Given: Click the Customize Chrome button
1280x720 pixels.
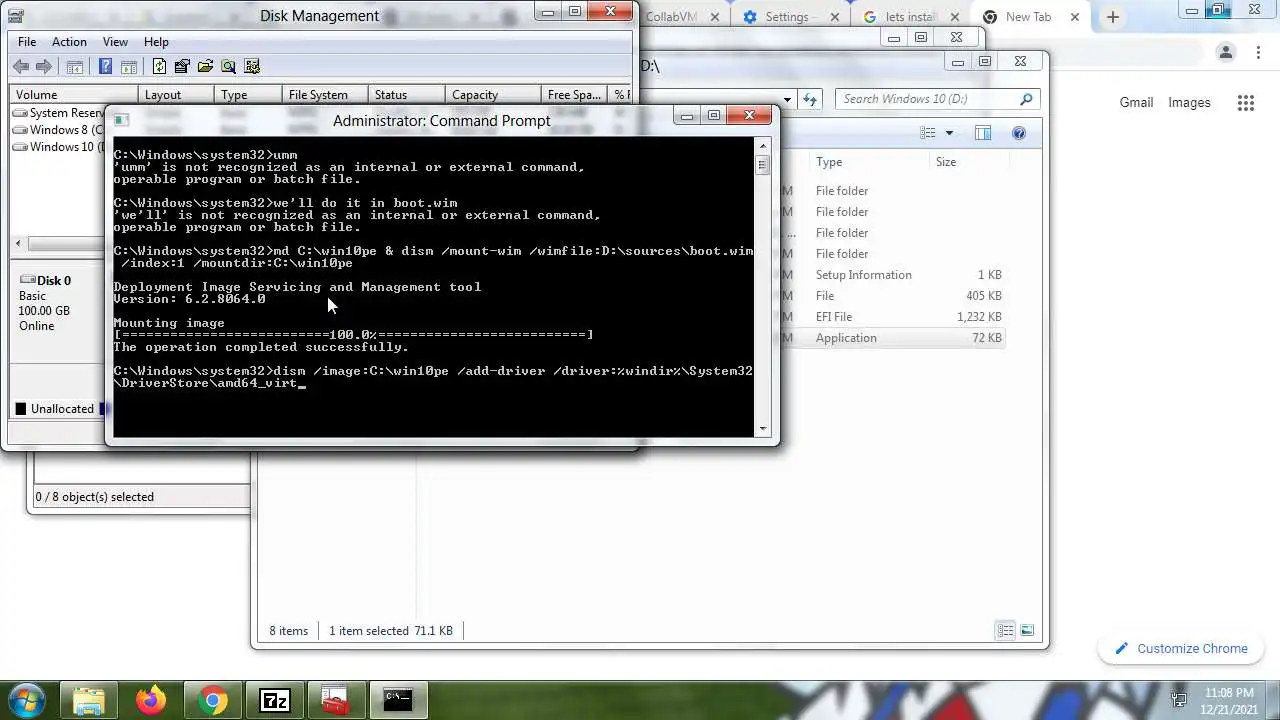Looking at the screenshot, I should tap(1181, 649).
